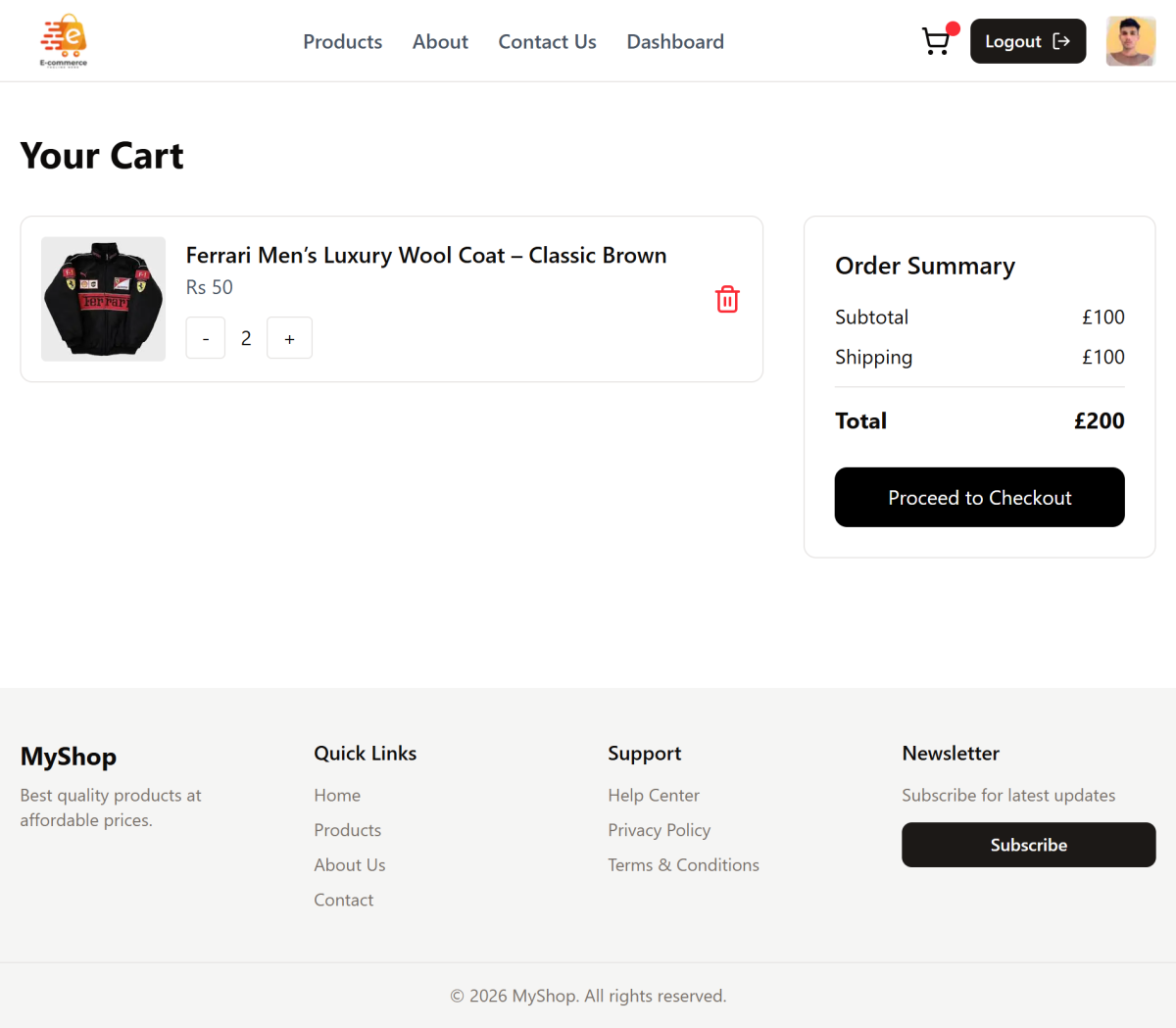
Task: Navigate to the Dashboard
Action: pyautogui.click(x=675, y=41)
